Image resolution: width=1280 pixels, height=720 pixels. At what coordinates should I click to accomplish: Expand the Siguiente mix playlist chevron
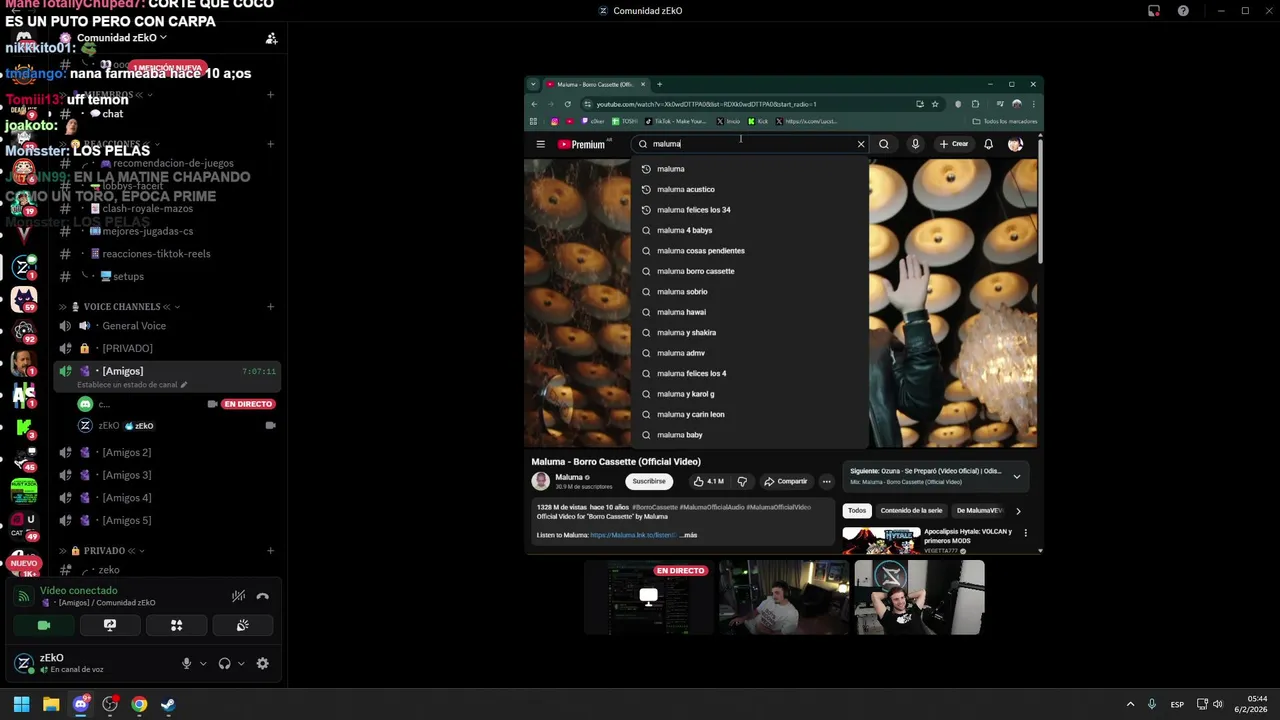pyautogui.click(x=1017, y=476)
